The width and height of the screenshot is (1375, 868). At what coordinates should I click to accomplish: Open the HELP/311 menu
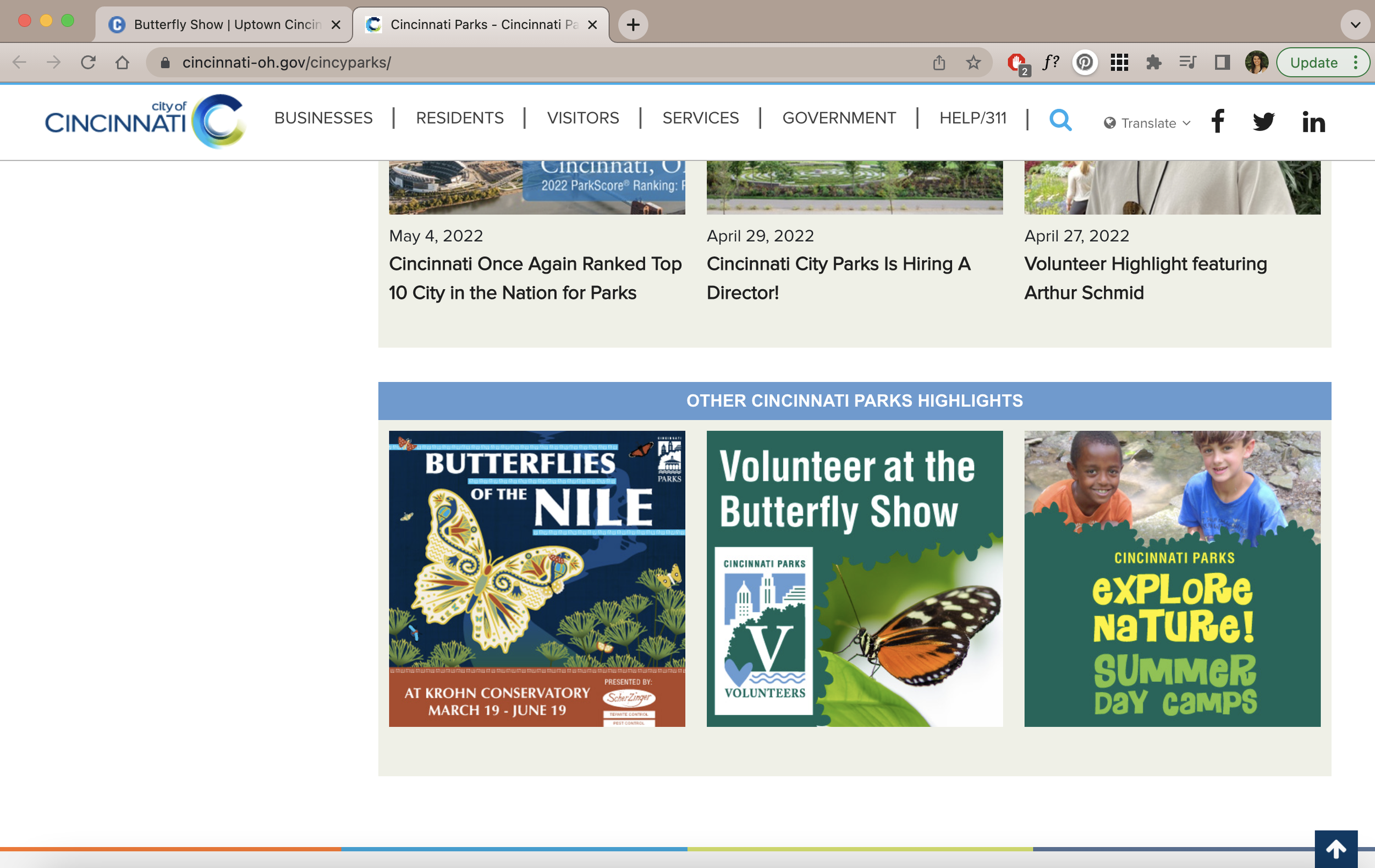pyautogui.click(x=973, y=118)
